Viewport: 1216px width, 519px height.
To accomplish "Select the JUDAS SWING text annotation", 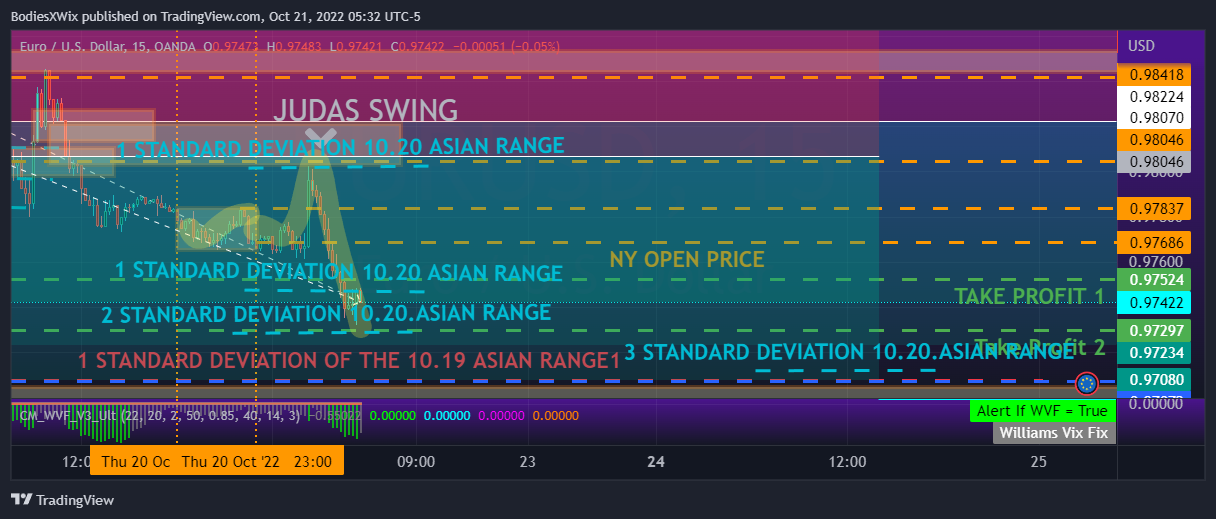I will click(365, 110).
